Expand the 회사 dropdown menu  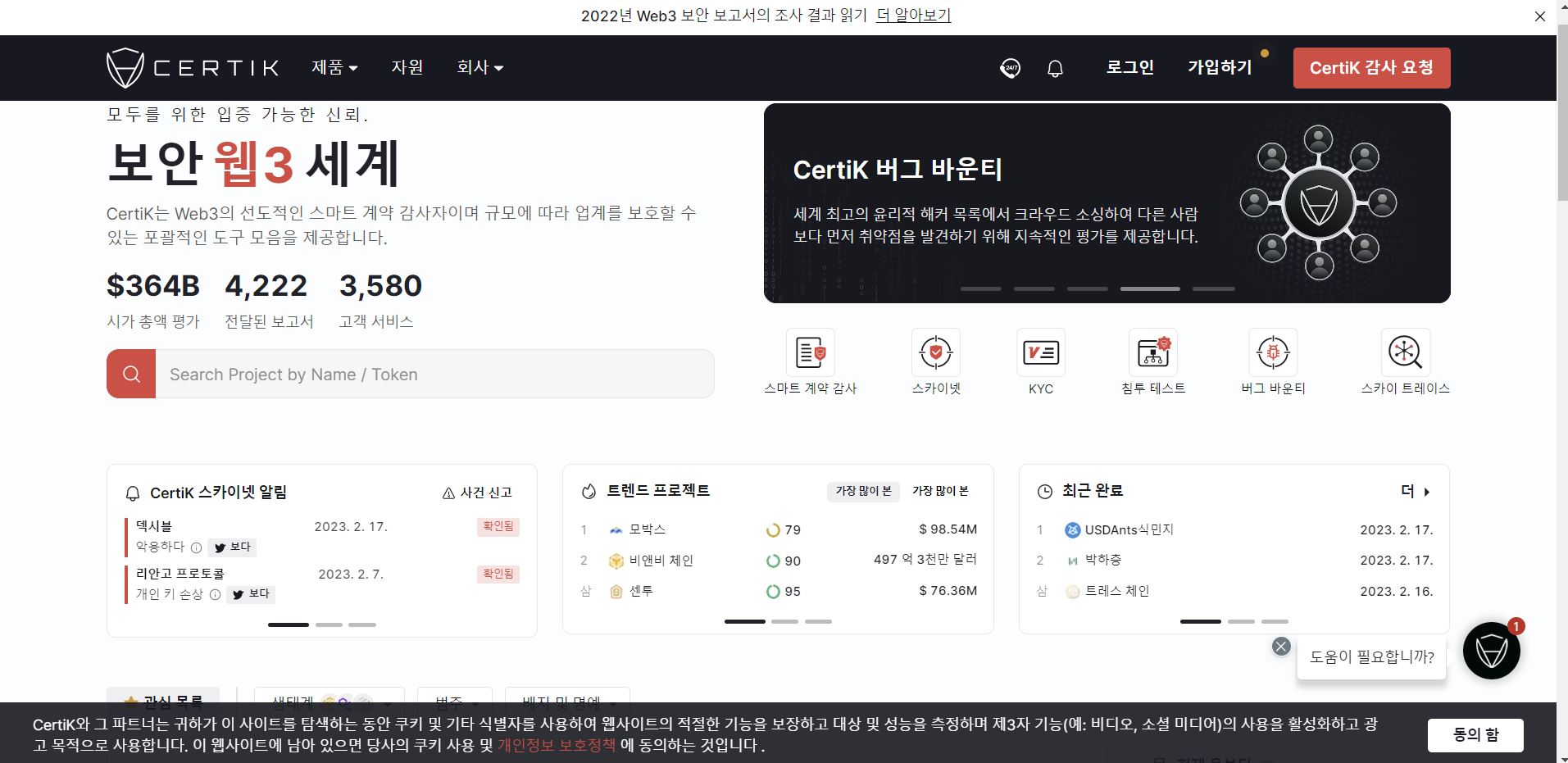[480, 67]
